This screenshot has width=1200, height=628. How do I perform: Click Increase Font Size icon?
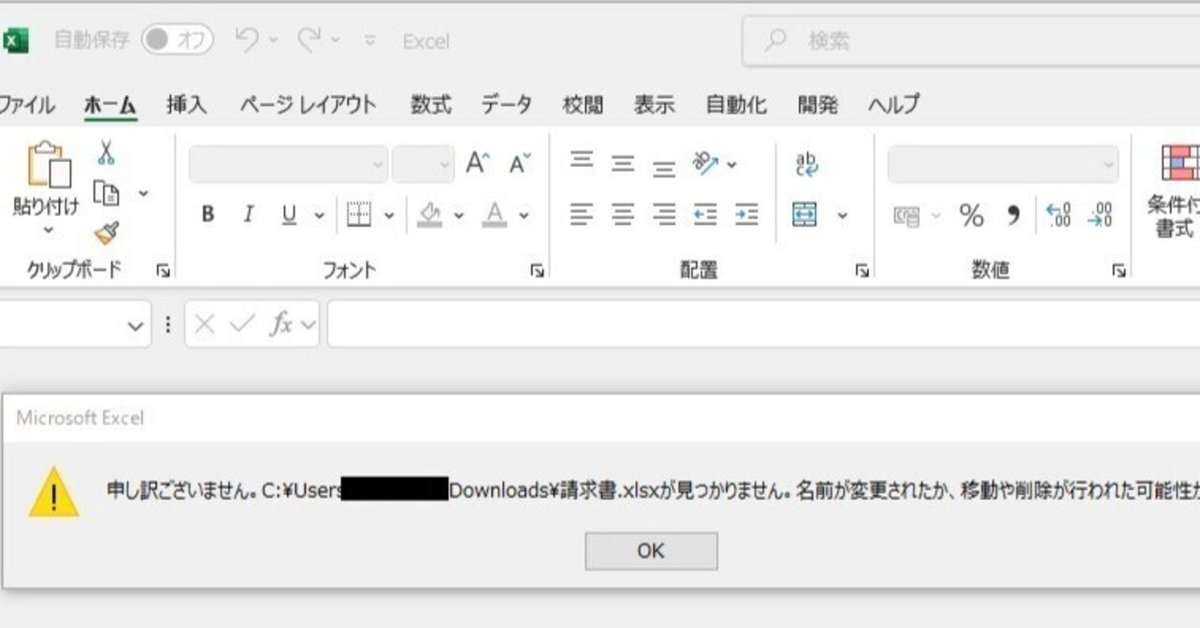point(478,164)
